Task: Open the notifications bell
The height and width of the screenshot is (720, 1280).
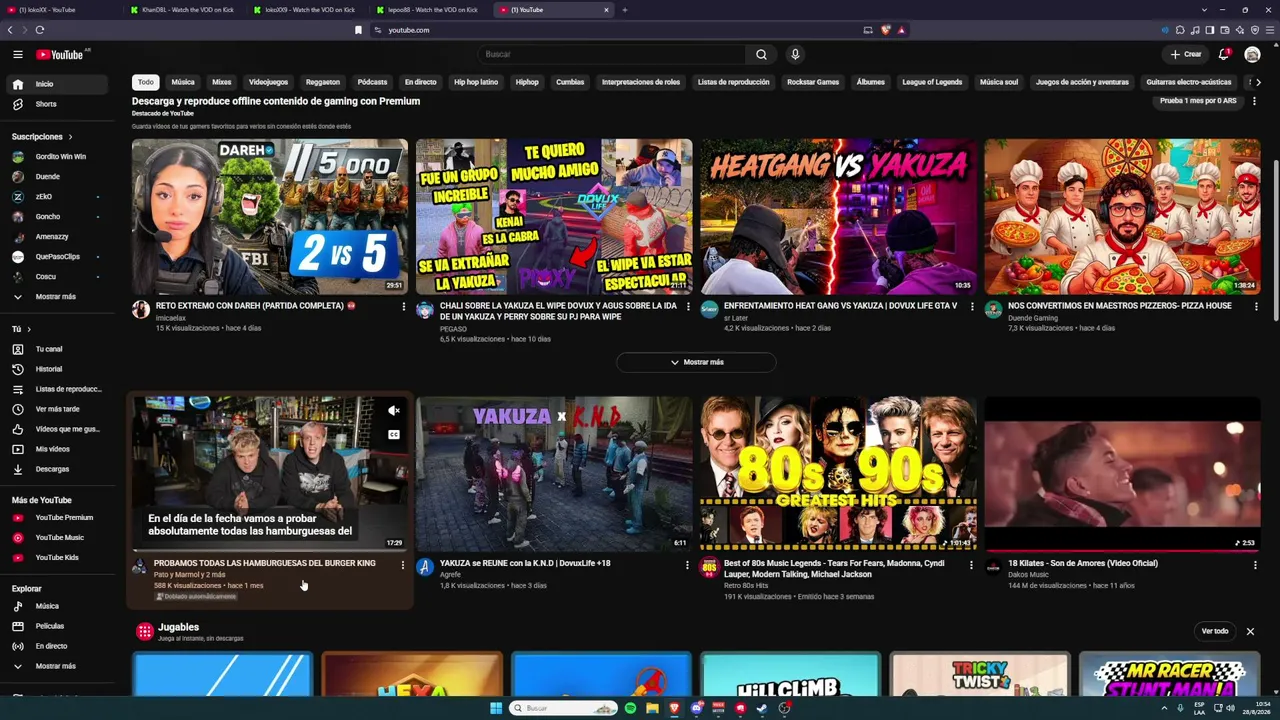Action: tap(1224, 54)
